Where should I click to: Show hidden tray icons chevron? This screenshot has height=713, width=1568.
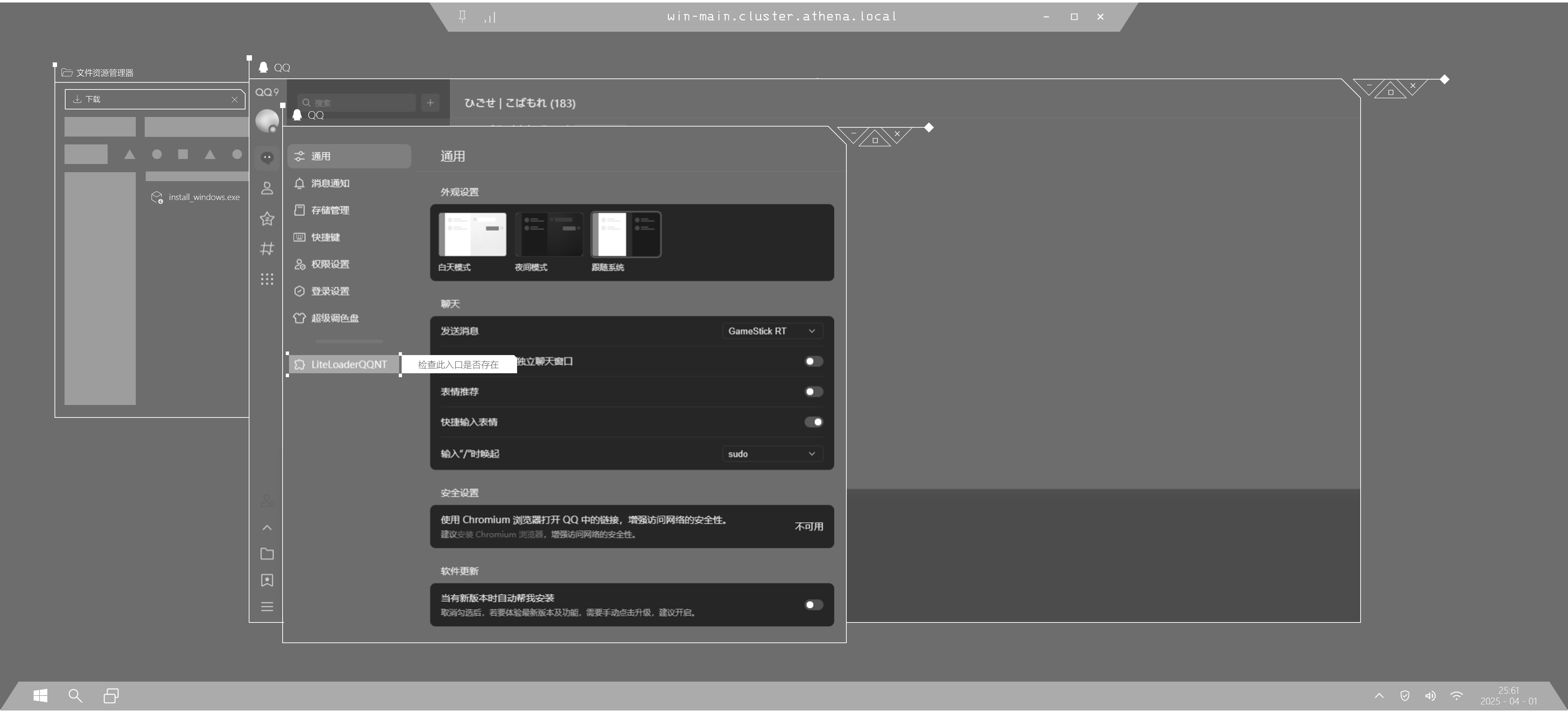pyautogui.click(x=1379, y=696)
